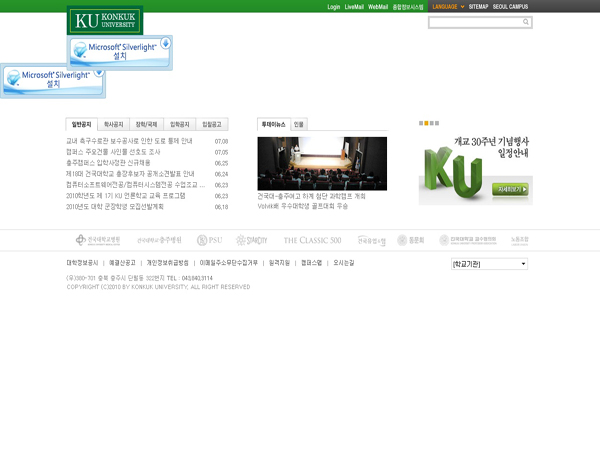Screen dimensions: 600x450
Task: Switch to the 인물 tab
Action: pyautogui.click(x=299, y=124)
